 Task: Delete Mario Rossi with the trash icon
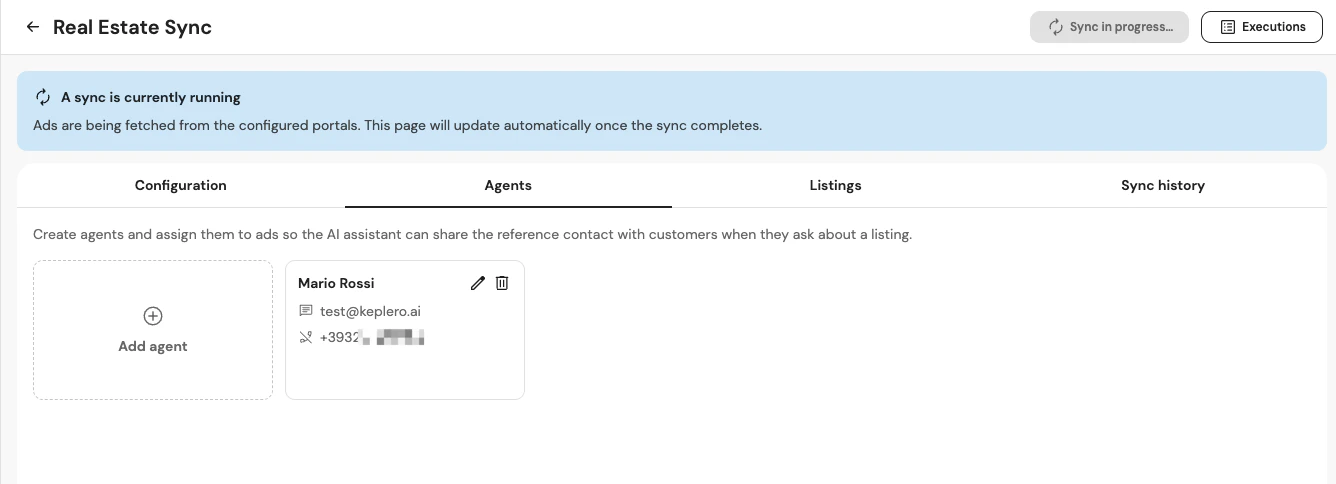coord(502,283)
